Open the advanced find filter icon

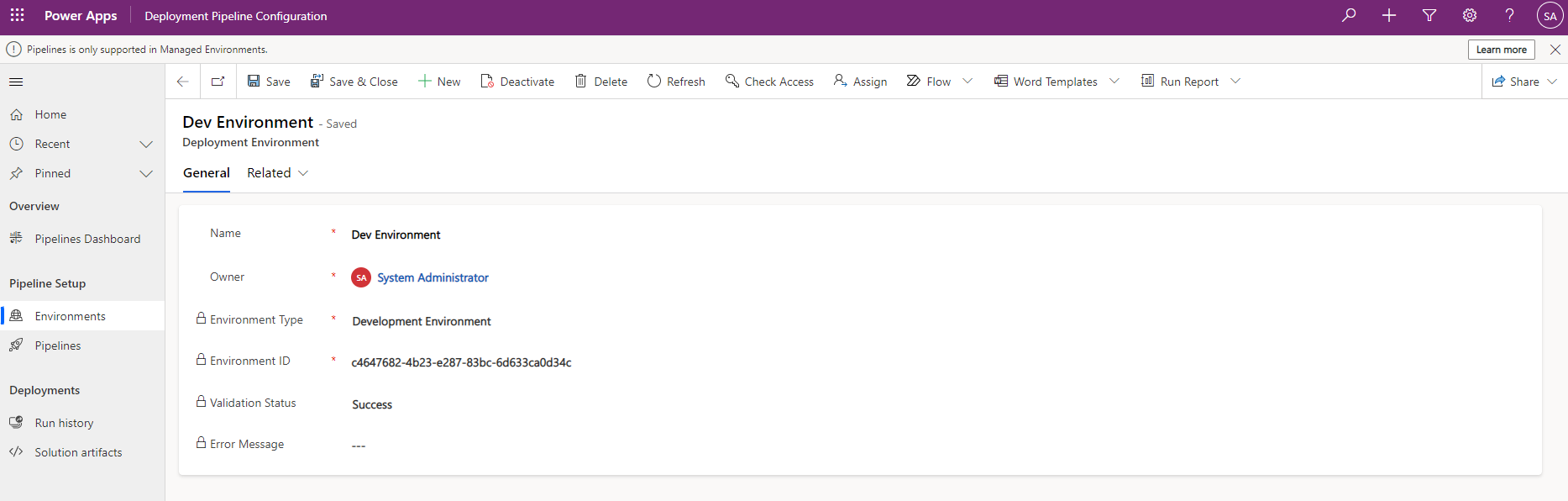click(x=1429, y=15)
